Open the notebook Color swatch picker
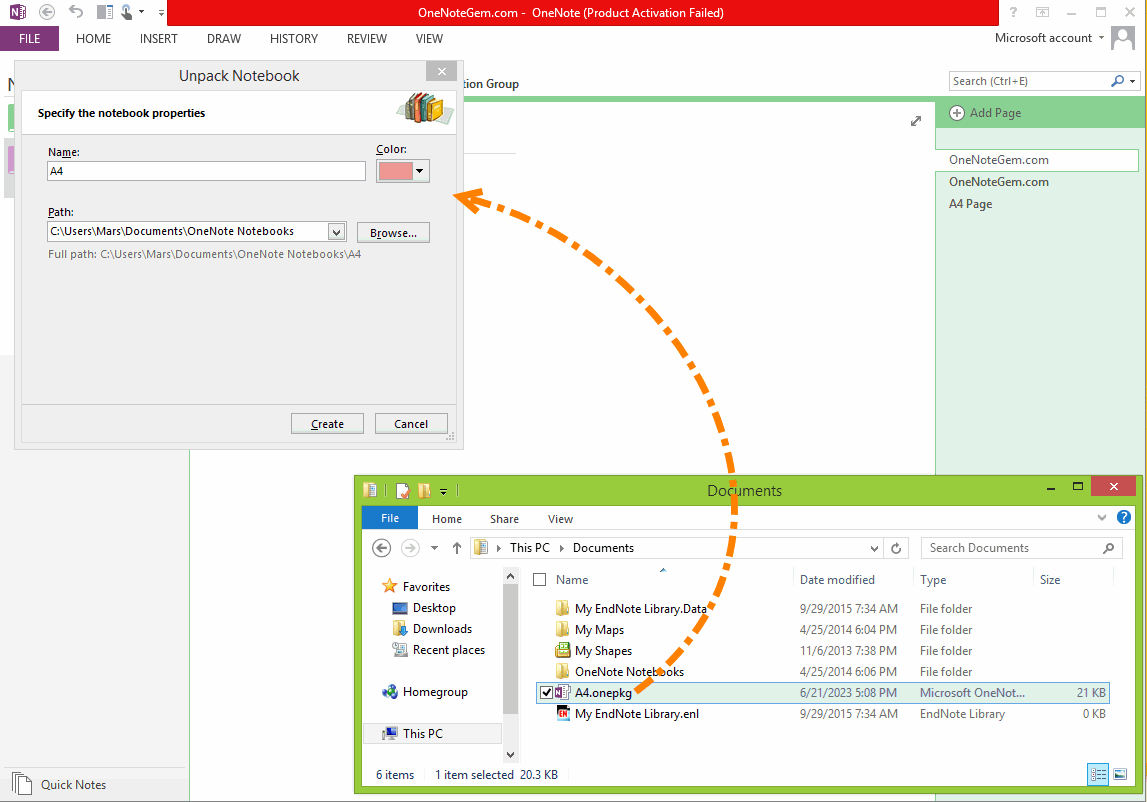The image size is (1147, 802). point(402,171)
